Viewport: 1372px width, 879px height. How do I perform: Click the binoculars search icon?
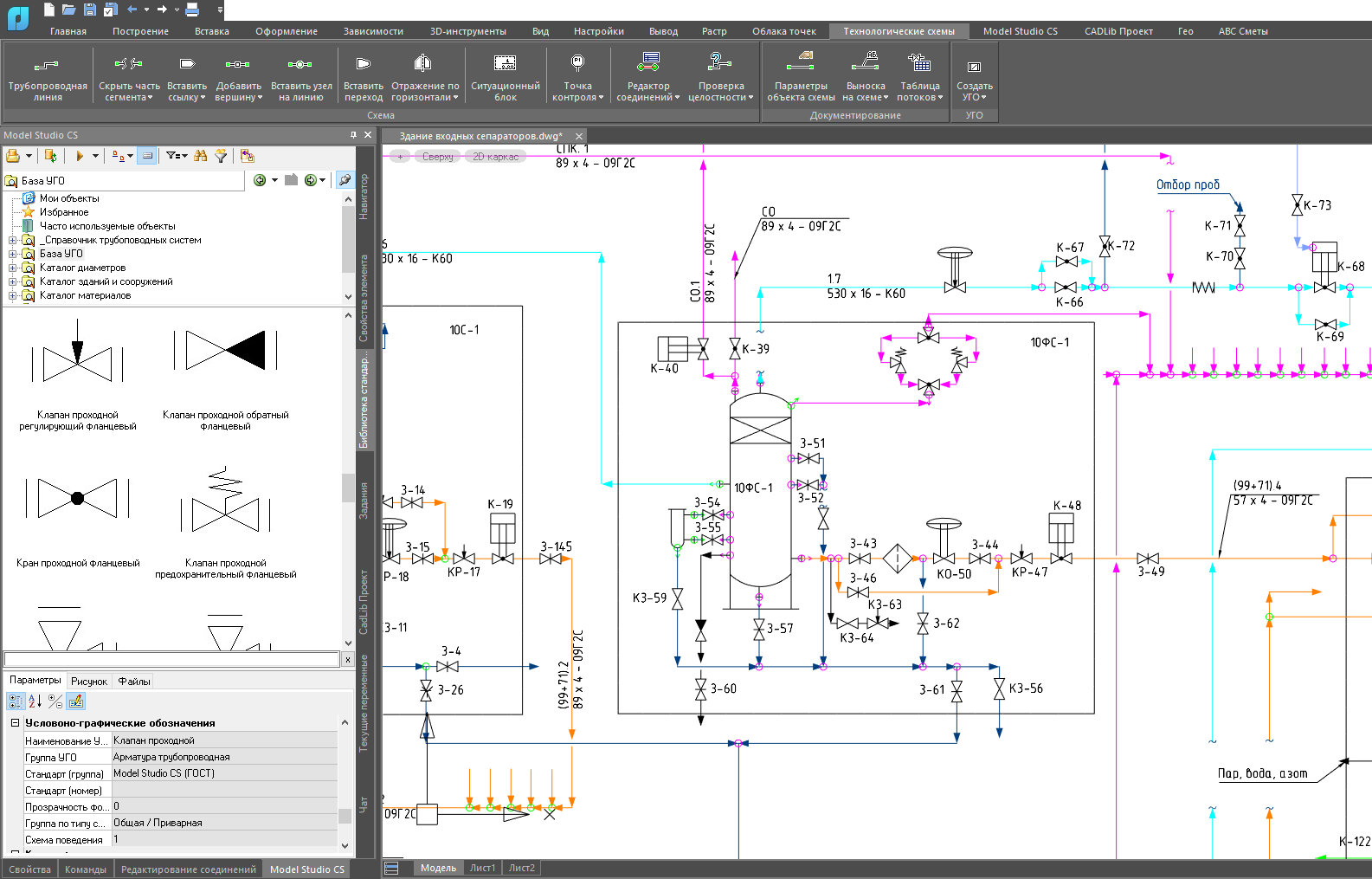[201, 156]
